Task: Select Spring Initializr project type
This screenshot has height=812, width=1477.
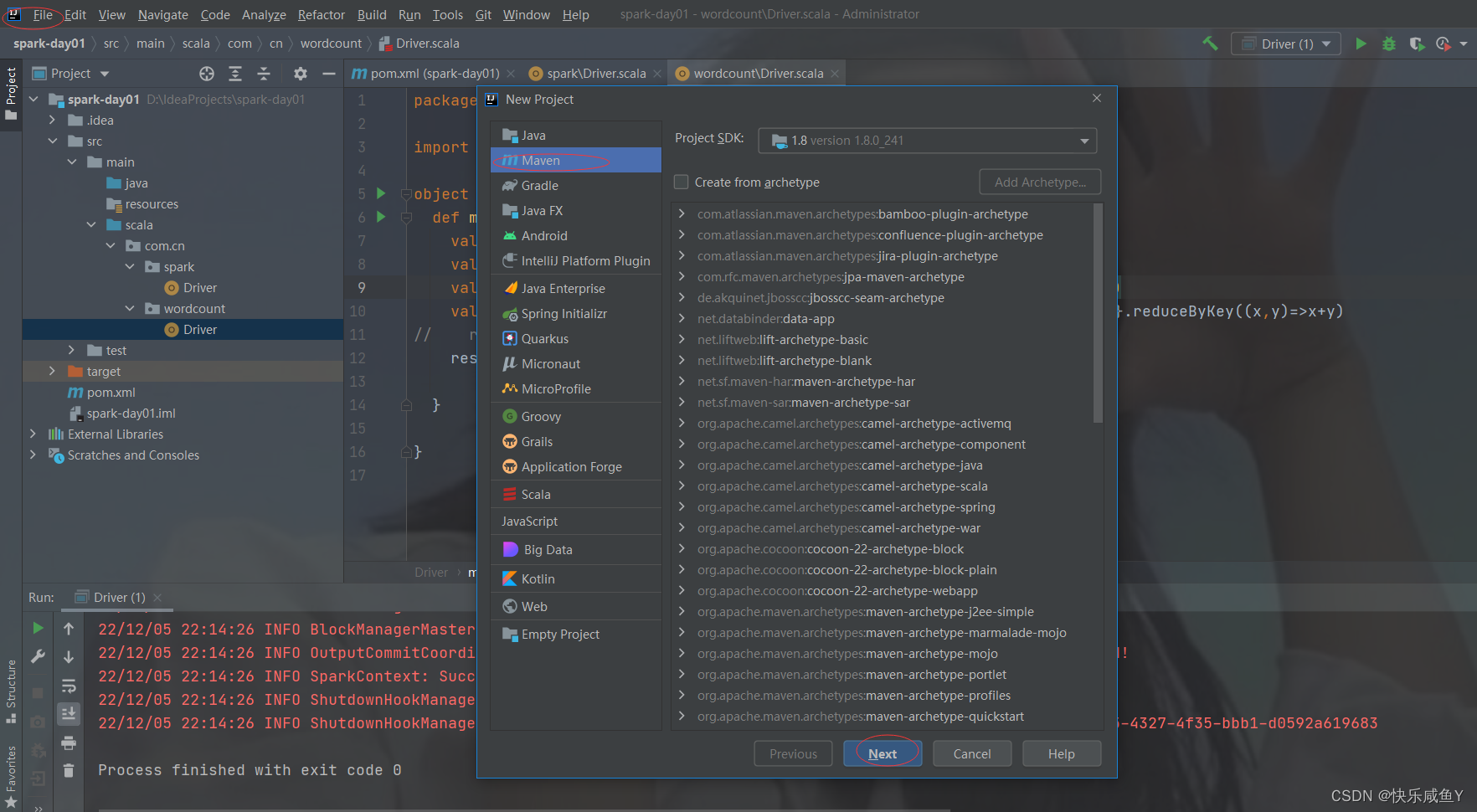Action: (x=576, y=314)
